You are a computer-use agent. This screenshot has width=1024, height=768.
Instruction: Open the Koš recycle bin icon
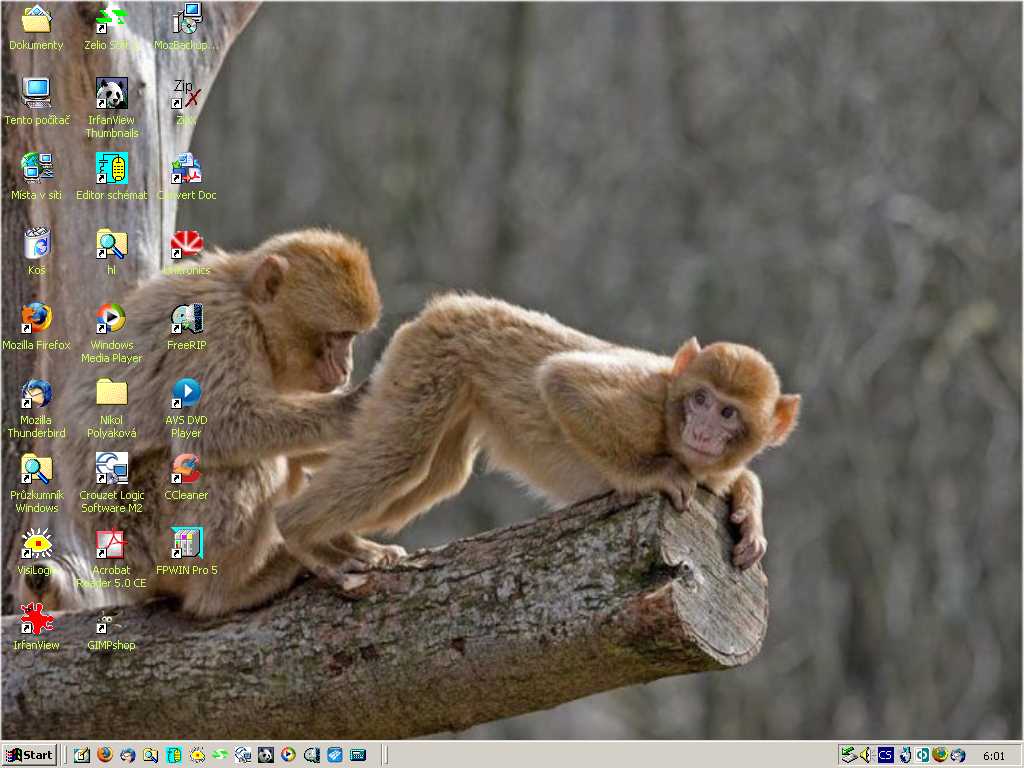tap(37, 243)
